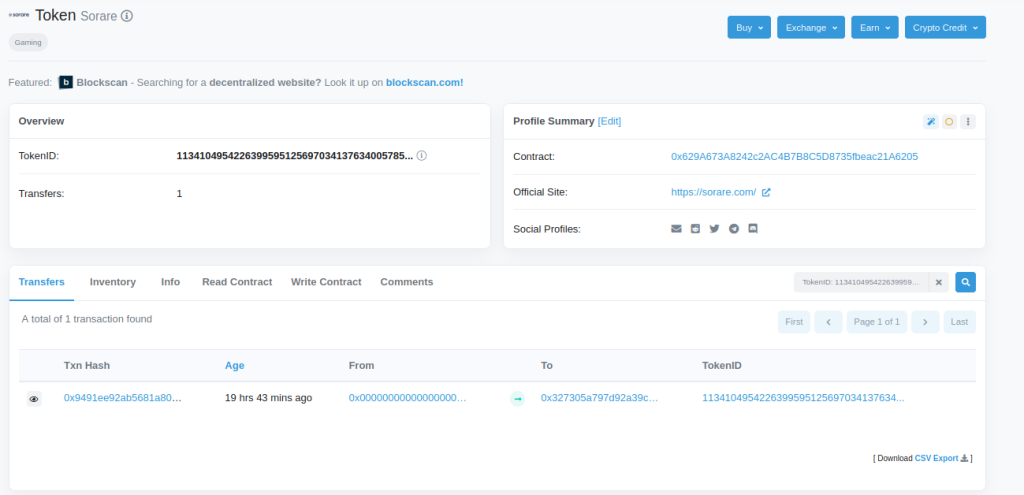Click the info icon next to TokenID value

[x=422, y=156]
